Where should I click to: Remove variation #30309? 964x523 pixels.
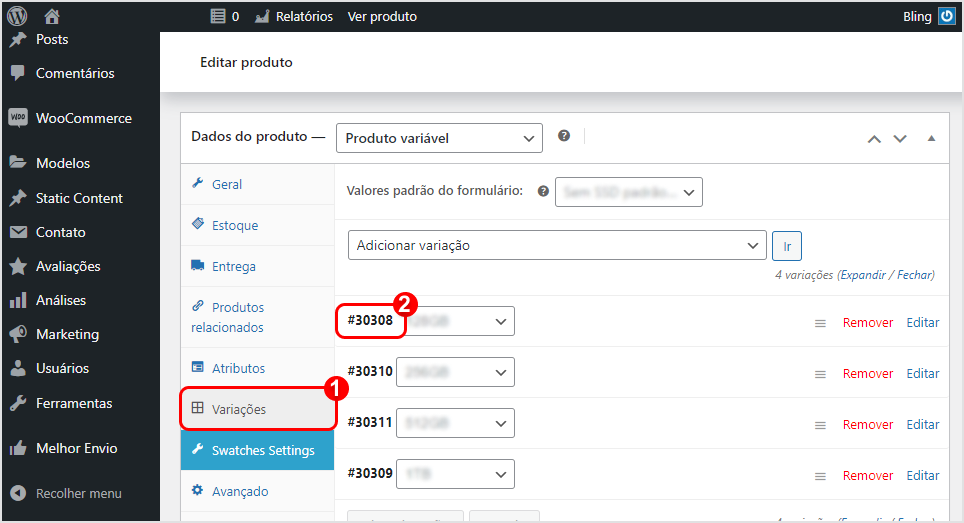click(867, 476)
